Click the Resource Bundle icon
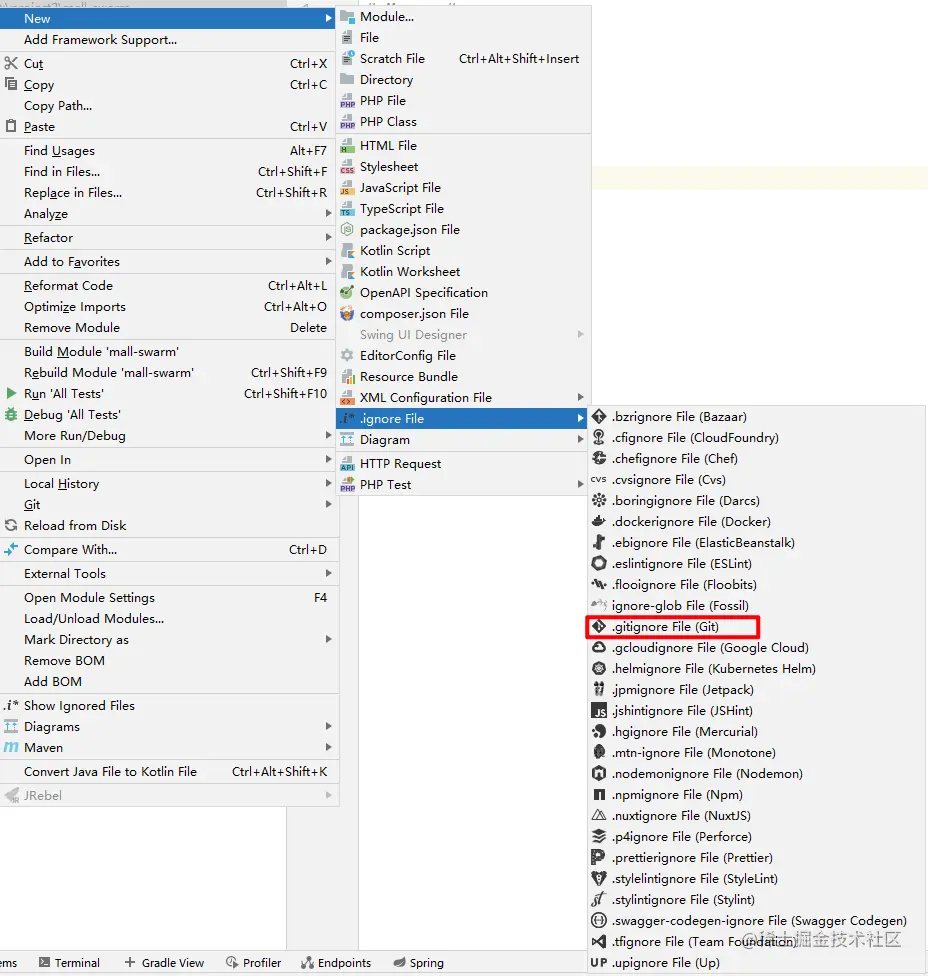928x976 pixels. [x=347, y=377]
